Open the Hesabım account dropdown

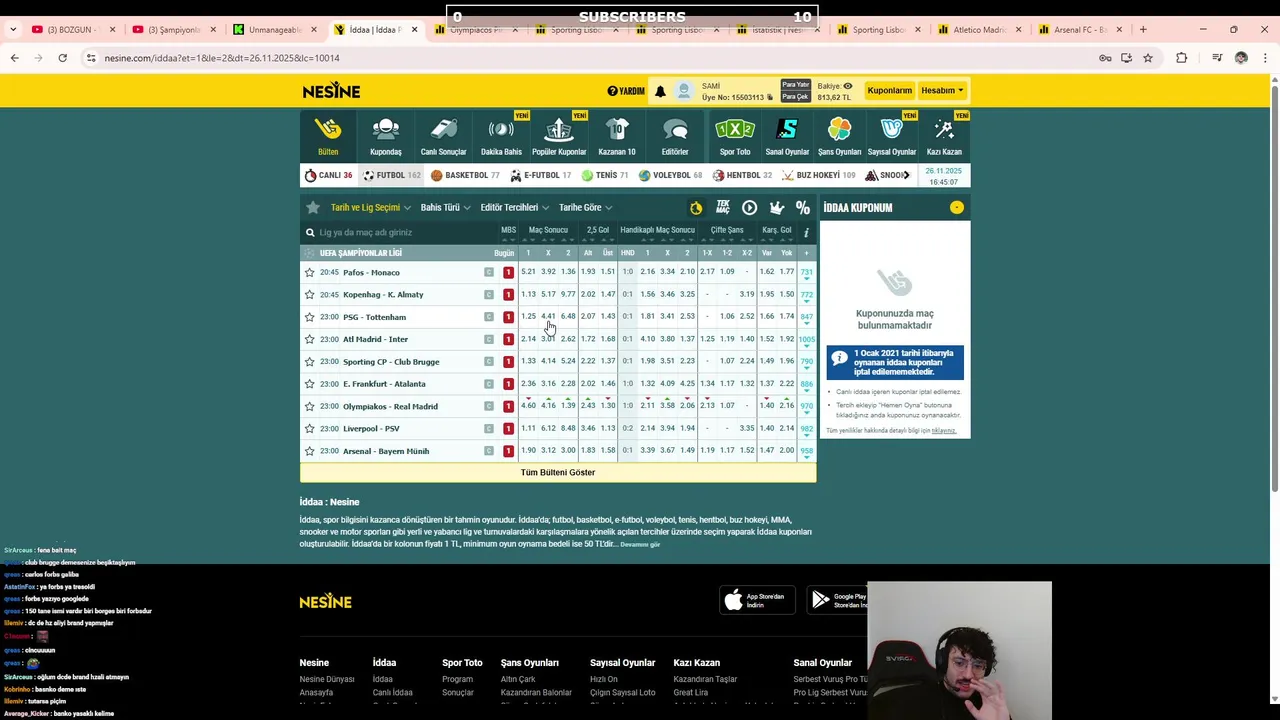(942, 90)
